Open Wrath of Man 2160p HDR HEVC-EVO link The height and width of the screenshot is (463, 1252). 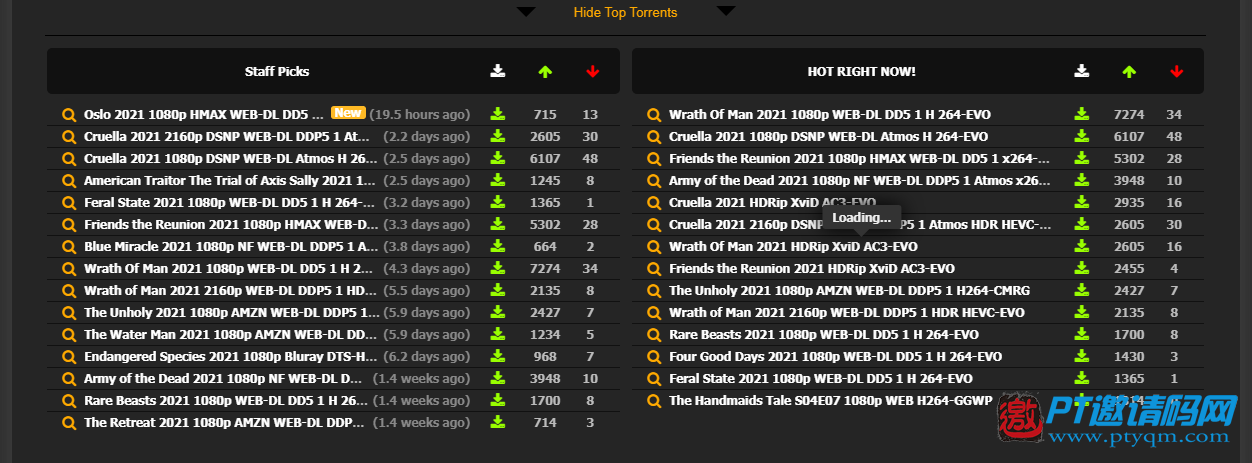tap(846, 312)
